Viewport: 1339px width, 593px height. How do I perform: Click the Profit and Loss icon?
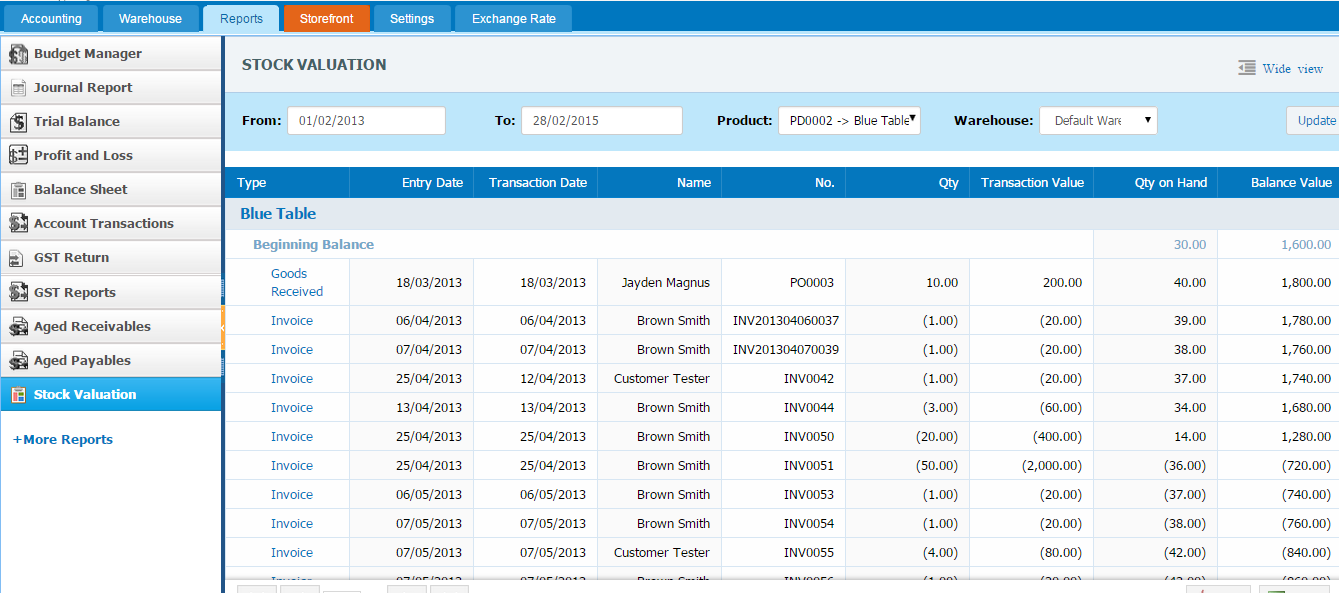pyautogui.click(x=18, y=156)
